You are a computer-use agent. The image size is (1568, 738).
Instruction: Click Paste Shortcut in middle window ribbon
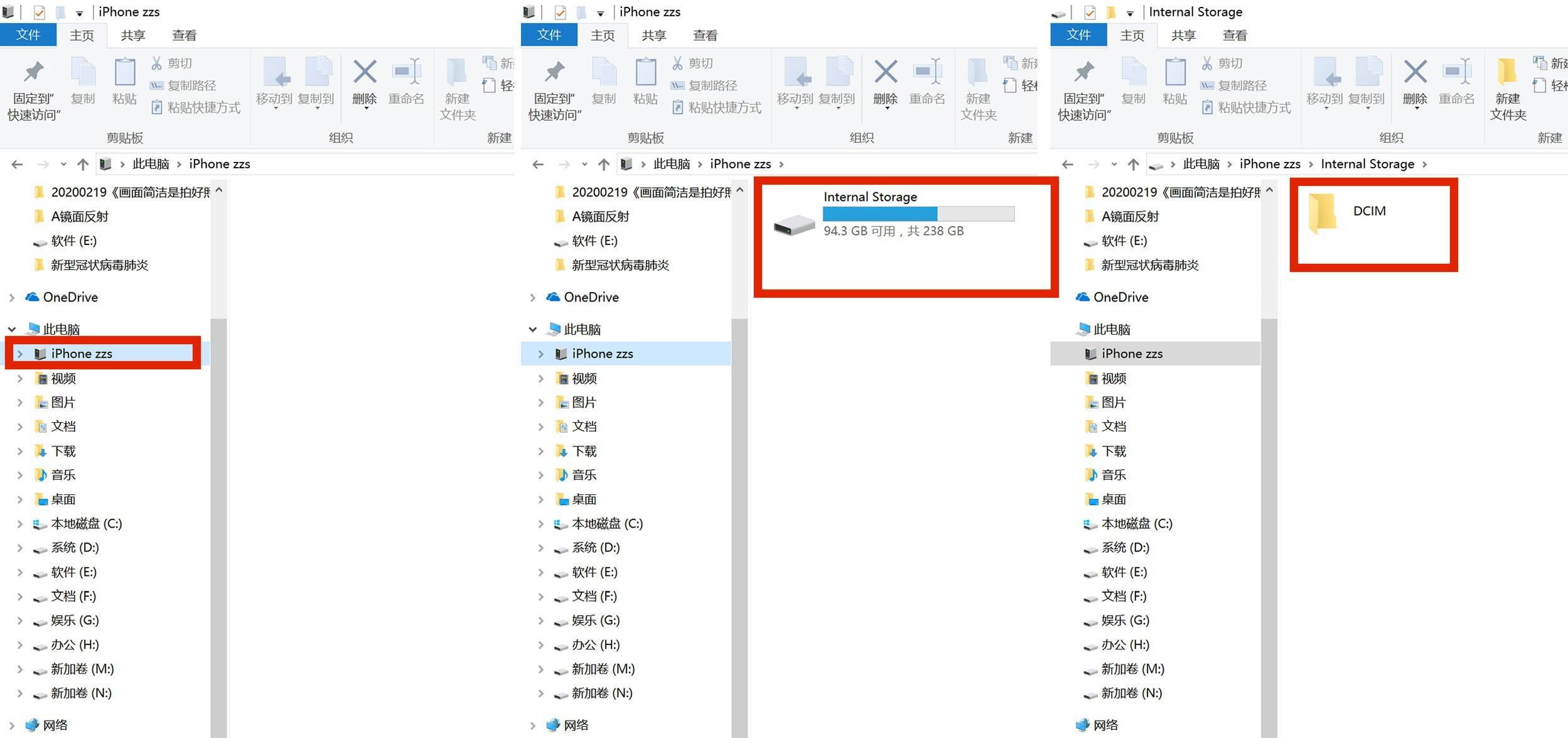tap(716, 107)
